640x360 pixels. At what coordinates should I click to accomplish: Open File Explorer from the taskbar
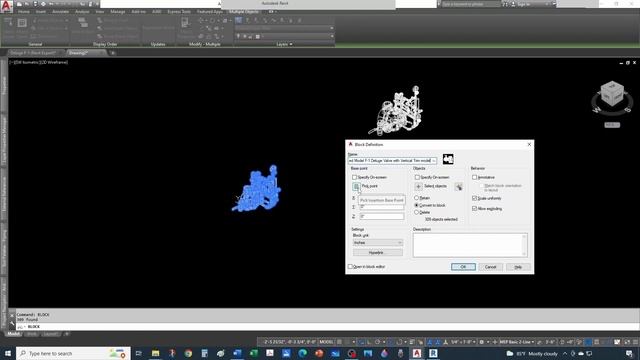point(156,353)
